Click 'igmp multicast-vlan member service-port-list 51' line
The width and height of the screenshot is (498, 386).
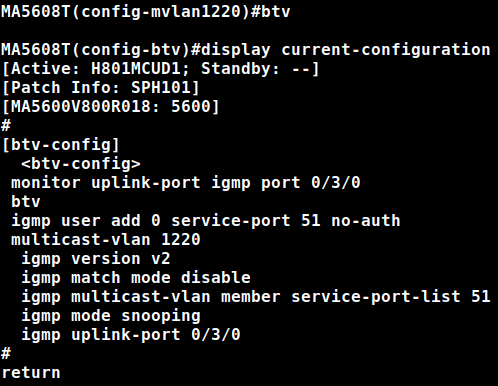coord(256,297)
